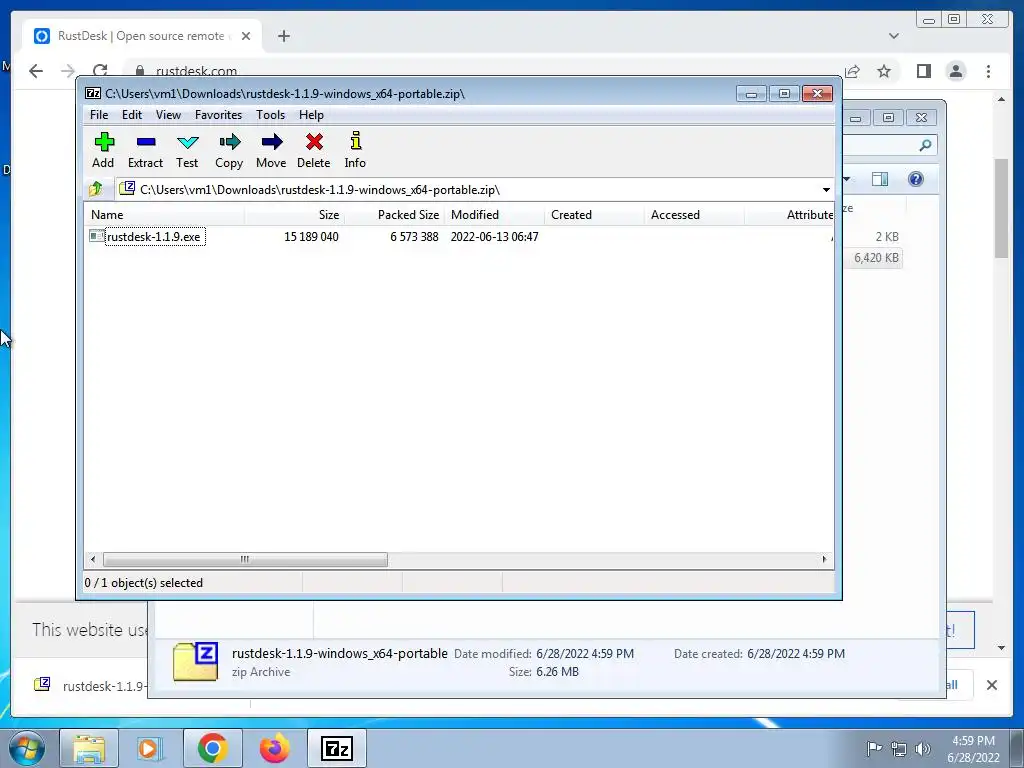Reload the page in Chrome

point(100,71)
